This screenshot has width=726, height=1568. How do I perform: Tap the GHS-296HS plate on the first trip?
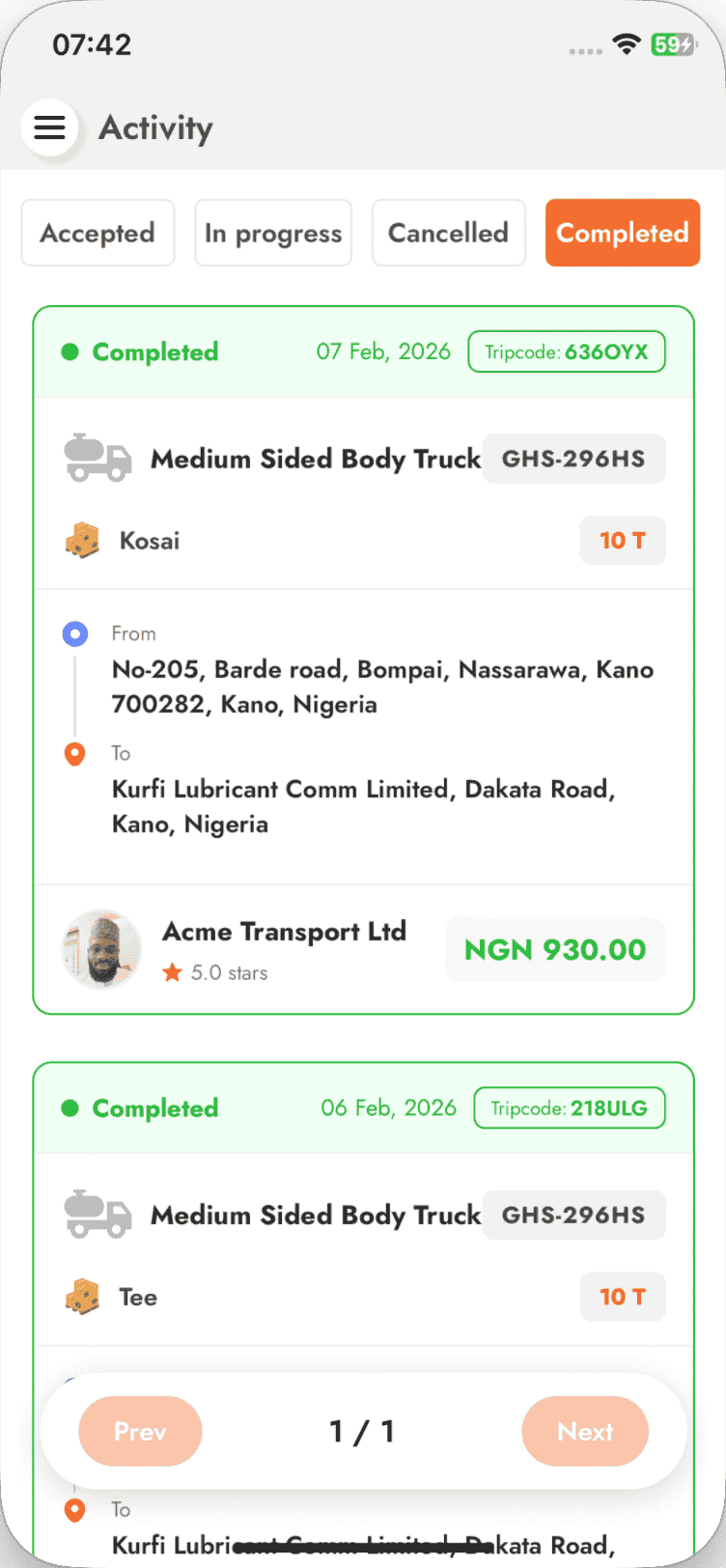click(x=573, y=458)
